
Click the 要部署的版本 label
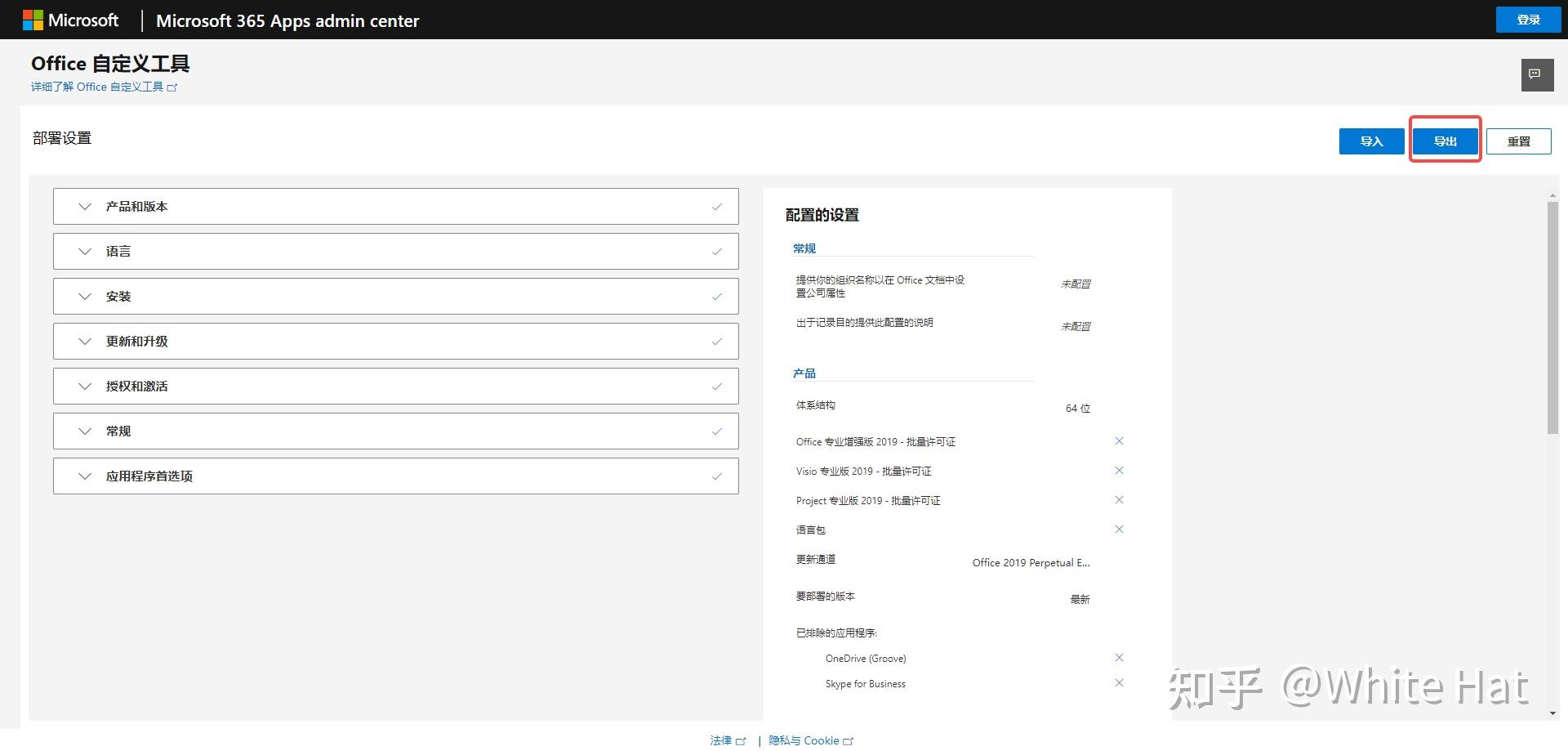click(x=825, y=597)
